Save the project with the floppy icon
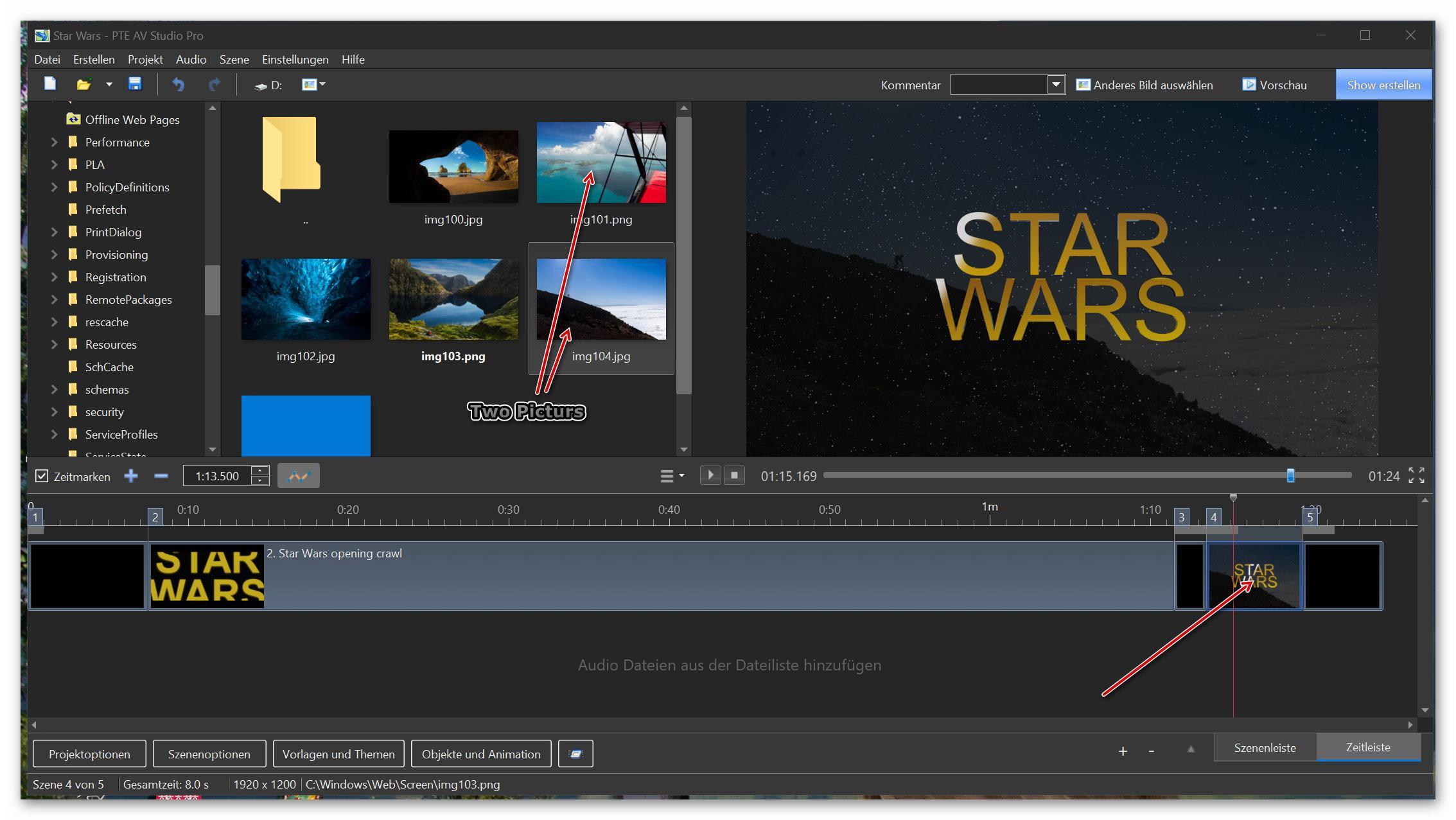This screenshot has width=1456, height=820. (x=135, y=84)
